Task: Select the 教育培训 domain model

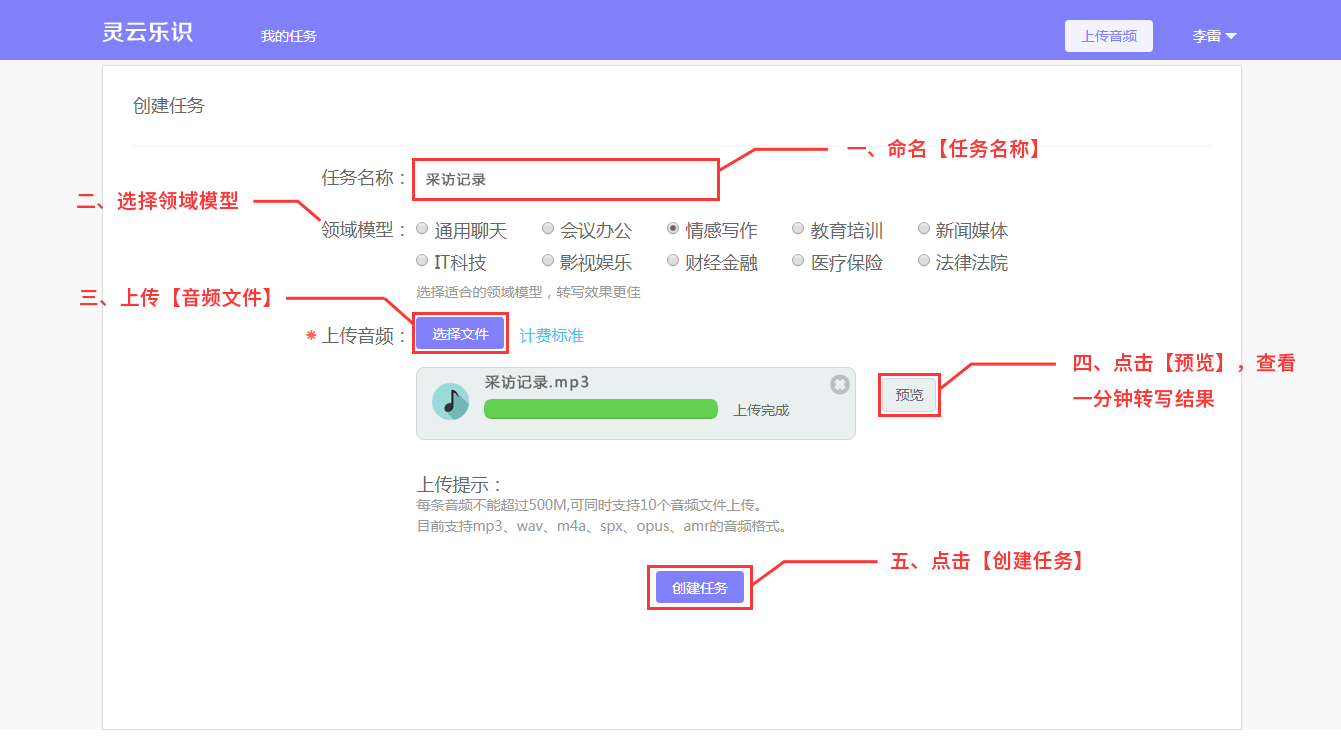Action: click(798, 229)
